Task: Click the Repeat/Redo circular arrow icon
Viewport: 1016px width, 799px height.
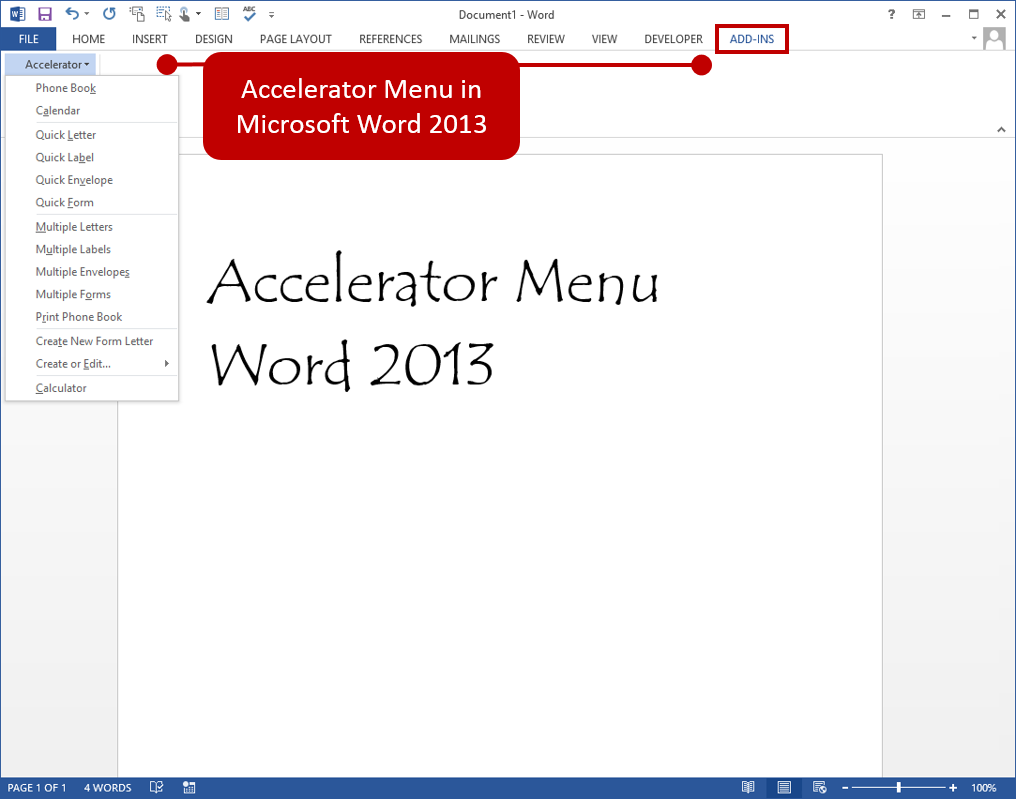Action: point(110,14)
